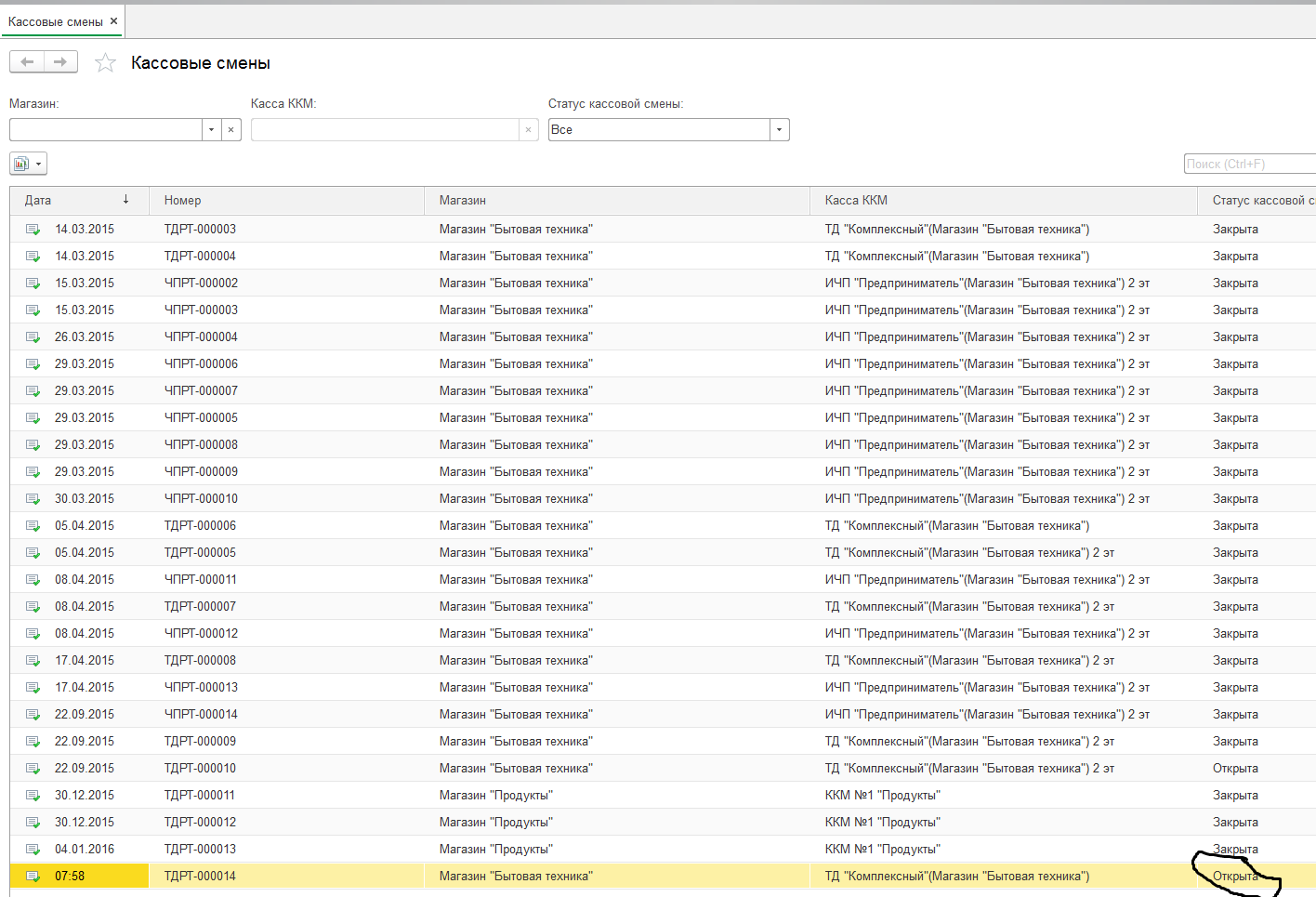Switch to the Кассовые смены tab
The width and height of the screenshot is (1316, 897).
pyautogui.click(x=56, y=21)
